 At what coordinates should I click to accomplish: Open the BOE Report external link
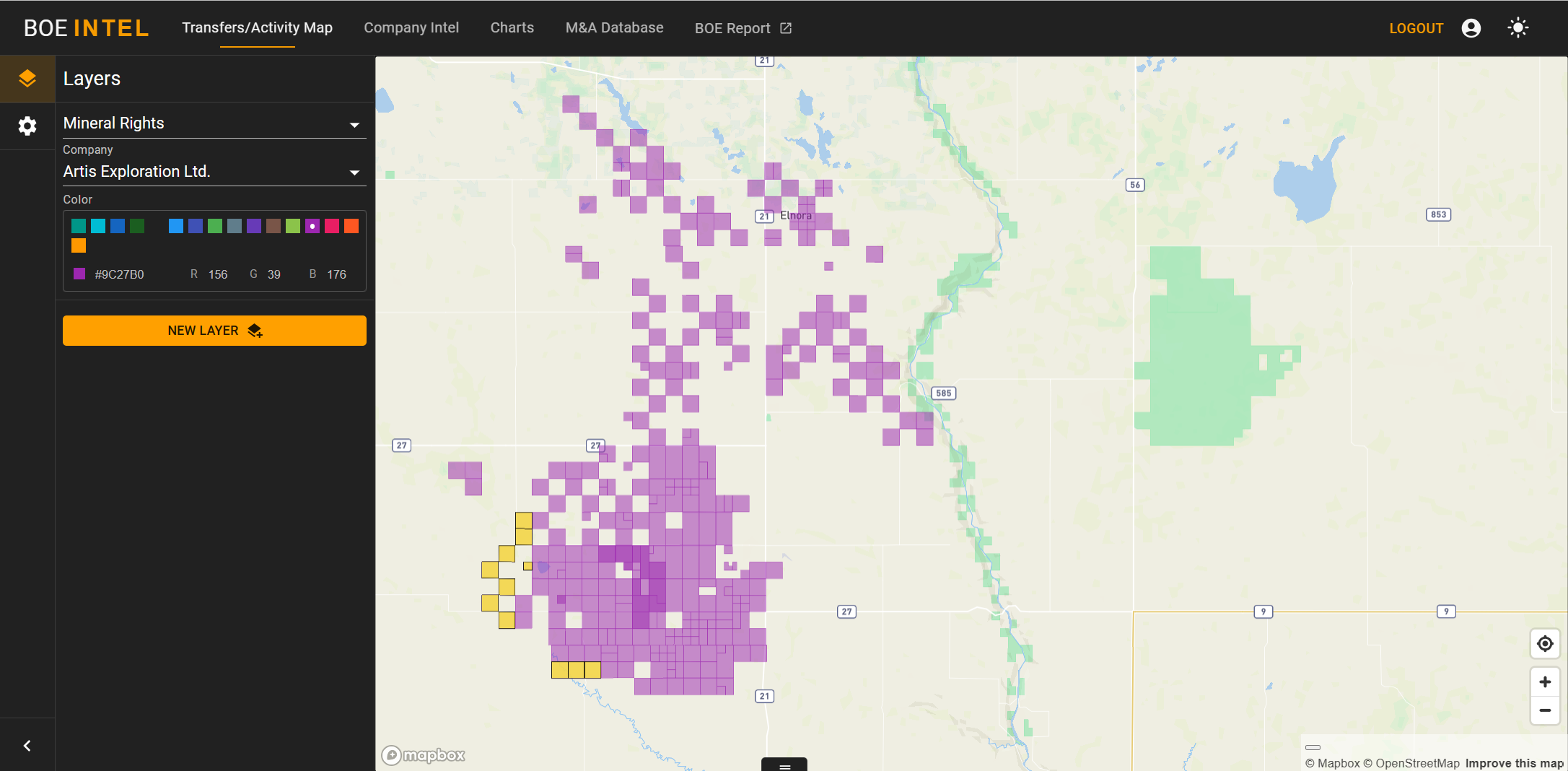pyautogui.click(x=743, y=28)
